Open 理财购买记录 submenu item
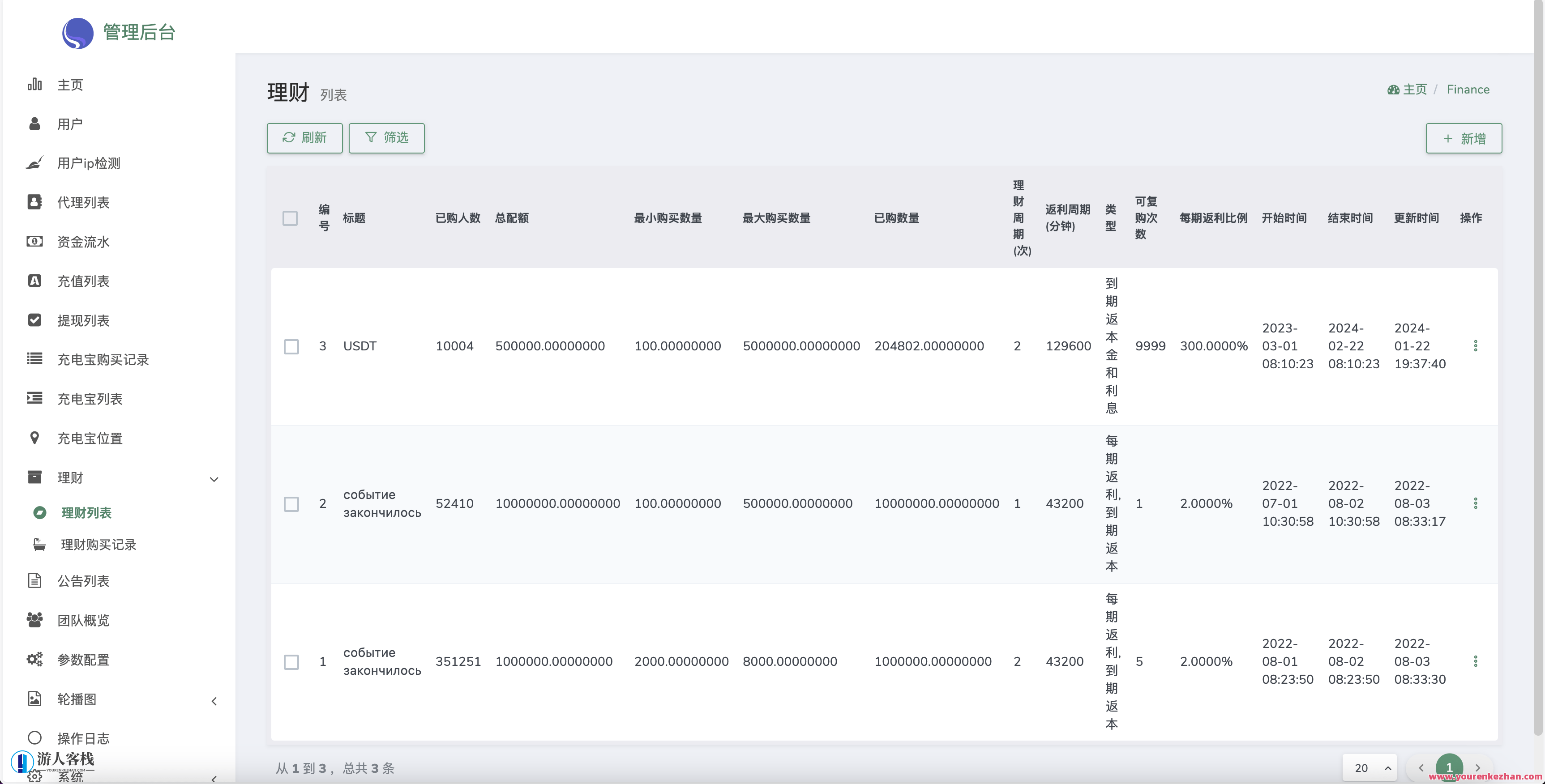This screenshot has height=784, width=1545. [x=99, y=545]
